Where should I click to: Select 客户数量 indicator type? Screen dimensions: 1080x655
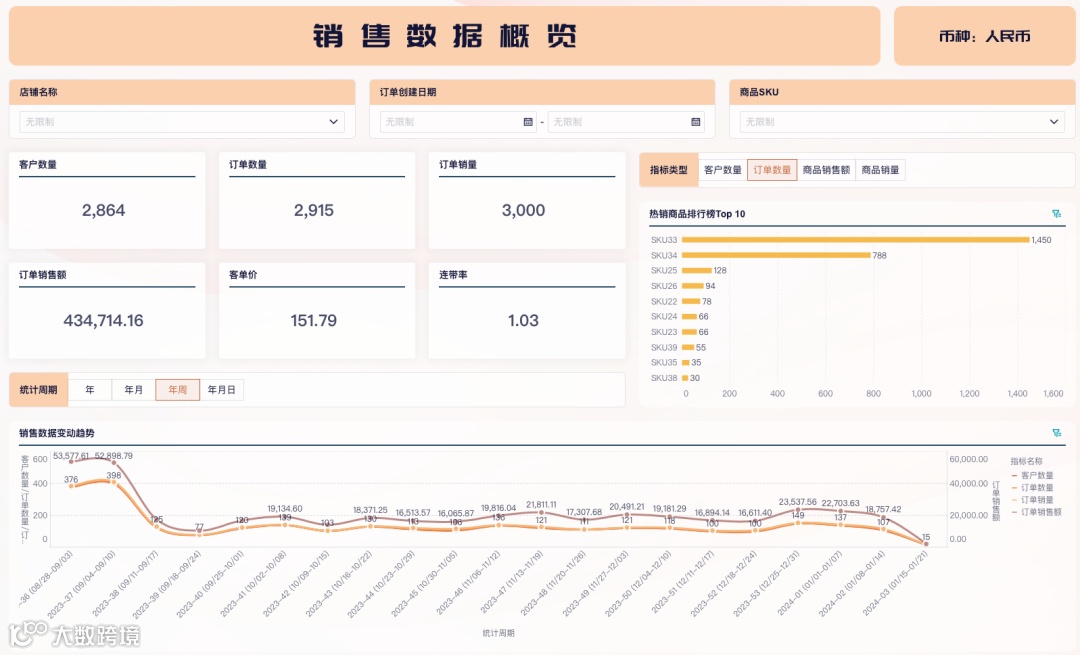coord(723,170)
